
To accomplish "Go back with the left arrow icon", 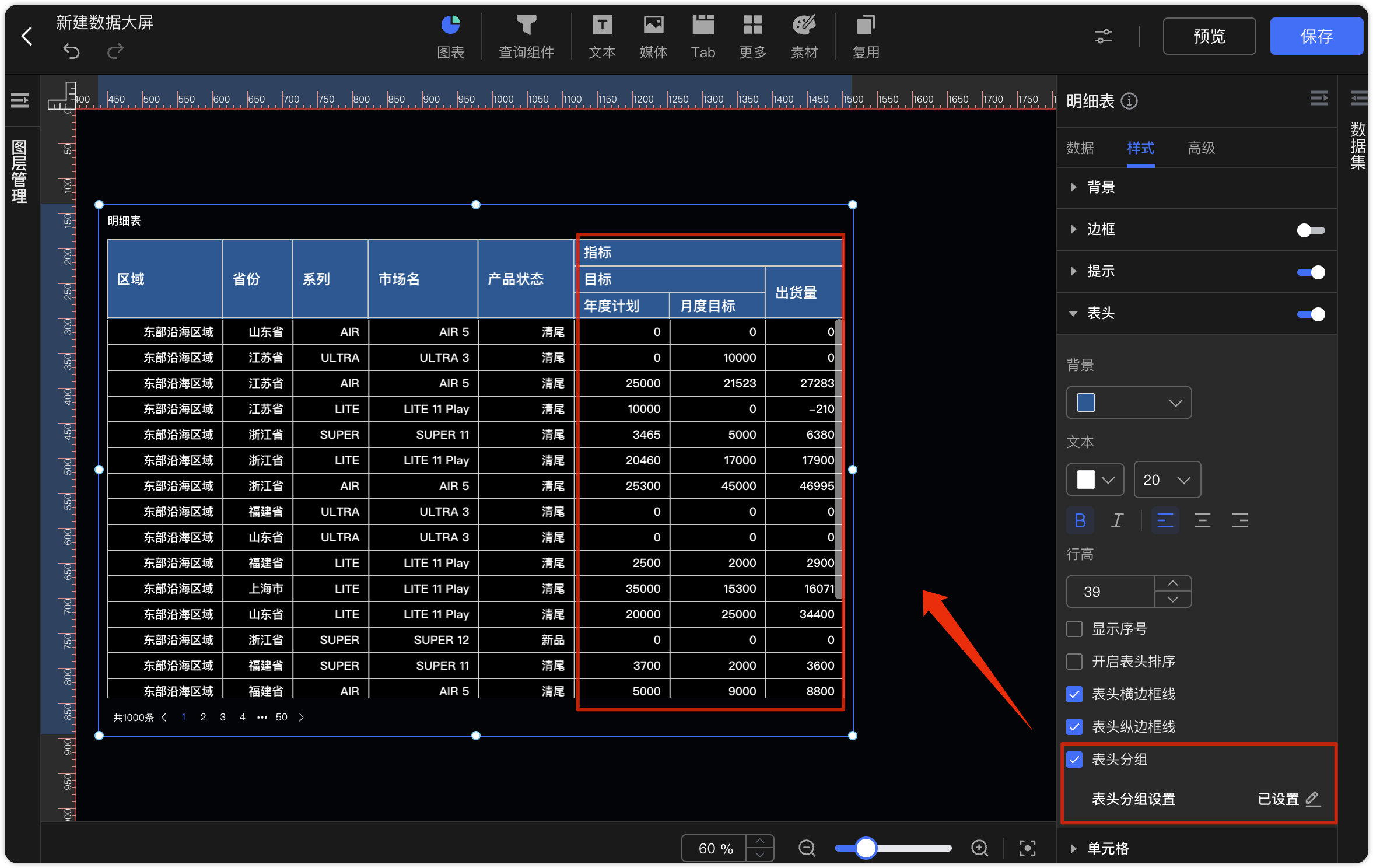I will (27, 37).
